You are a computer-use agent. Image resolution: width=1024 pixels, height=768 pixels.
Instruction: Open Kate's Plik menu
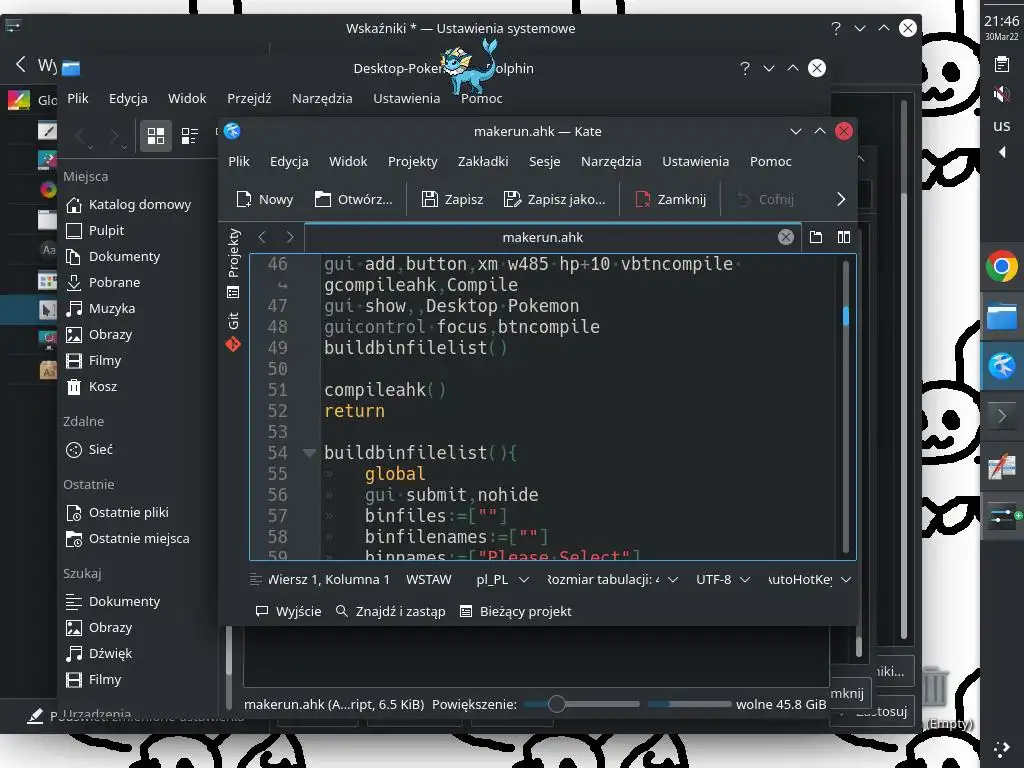pyautogui.click(x=238, y=161)
